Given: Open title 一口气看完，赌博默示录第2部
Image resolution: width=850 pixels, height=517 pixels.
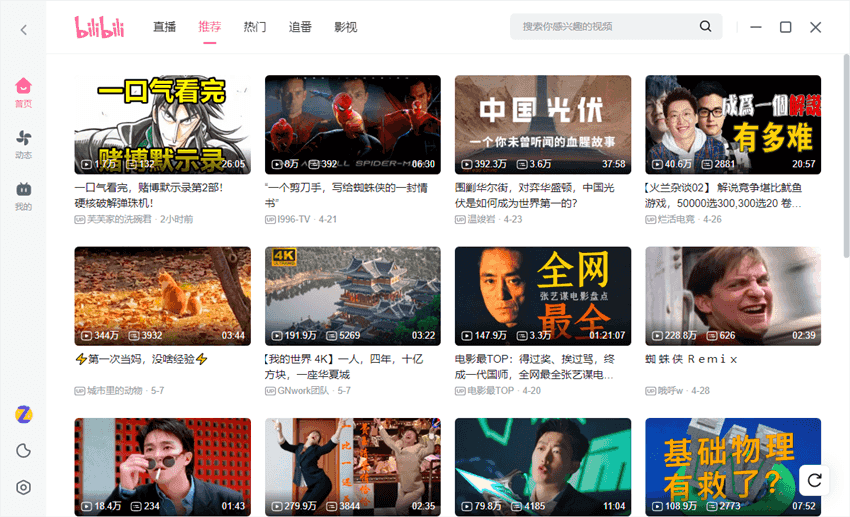Looking at the screenshot, I should point(149,195).
